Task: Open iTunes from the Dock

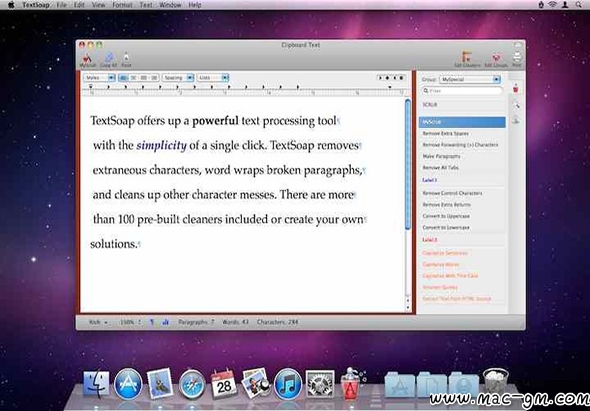Action: tap(288, 384)
